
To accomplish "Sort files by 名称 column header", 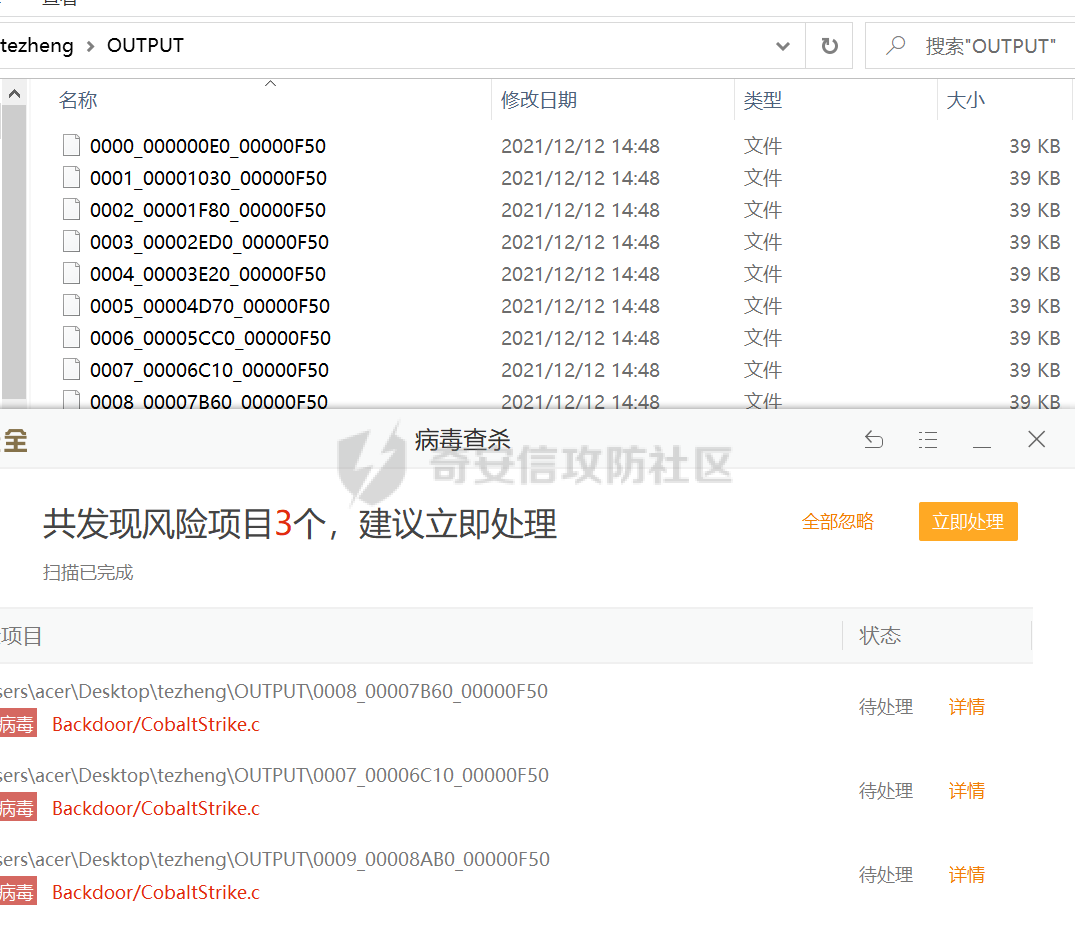I will [78, 100].
